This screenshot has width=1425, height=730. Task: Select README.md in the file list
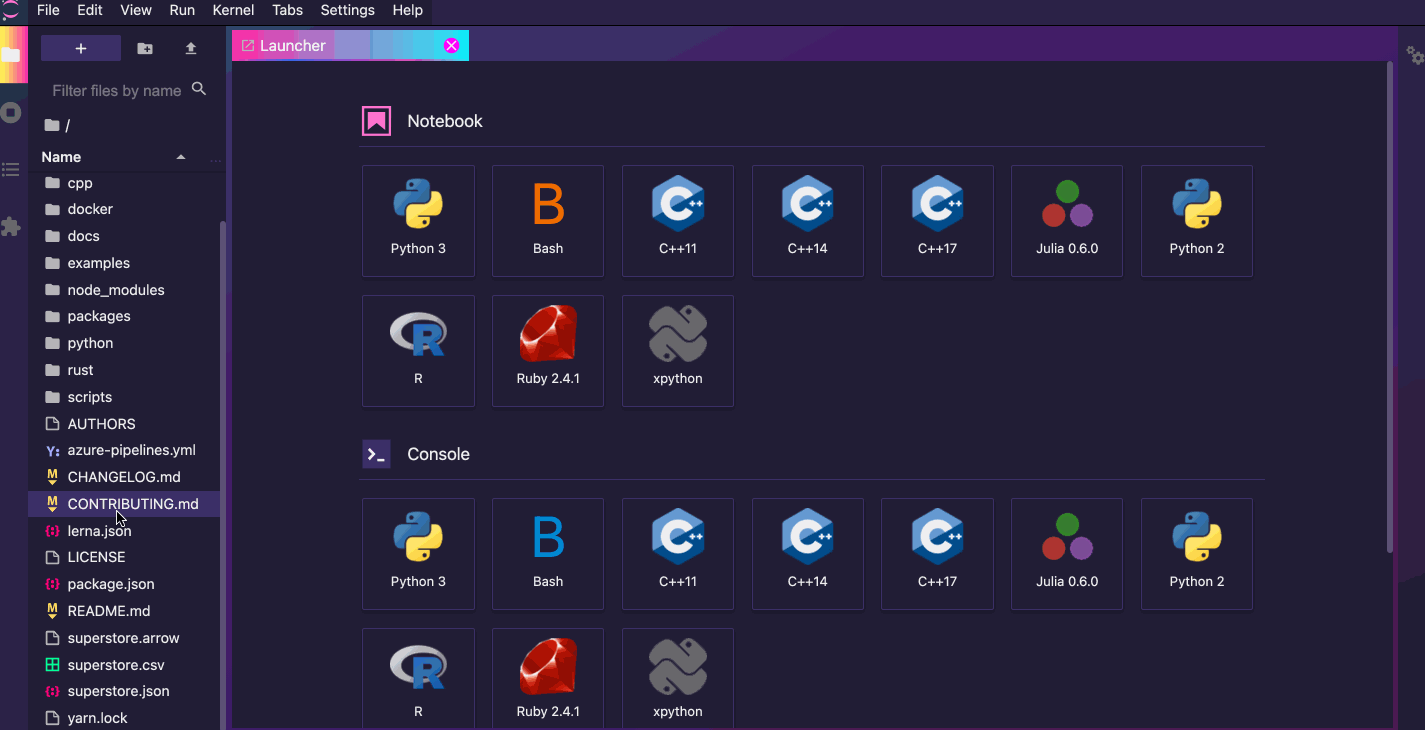[x=124, y=611]
